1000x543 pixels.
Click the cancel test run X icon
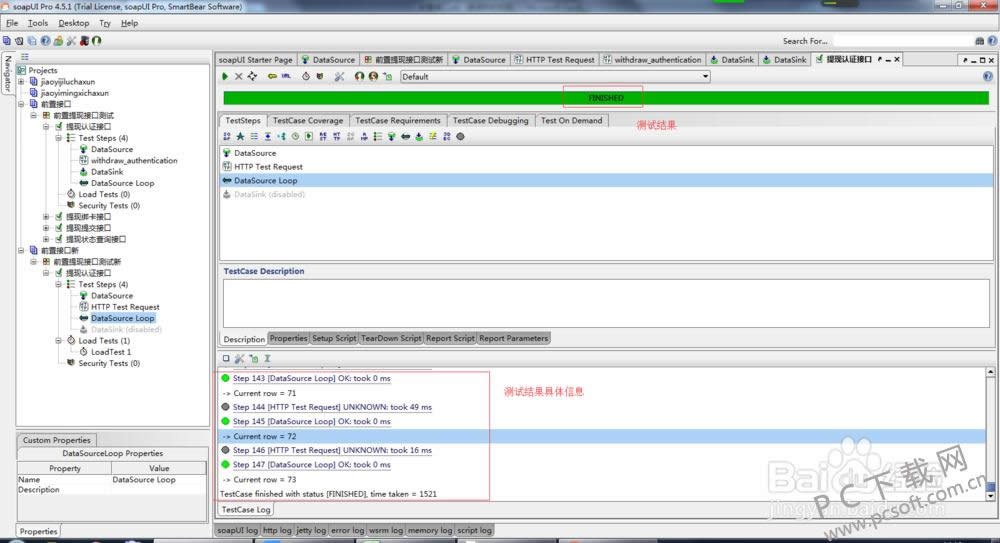[238, 76]
